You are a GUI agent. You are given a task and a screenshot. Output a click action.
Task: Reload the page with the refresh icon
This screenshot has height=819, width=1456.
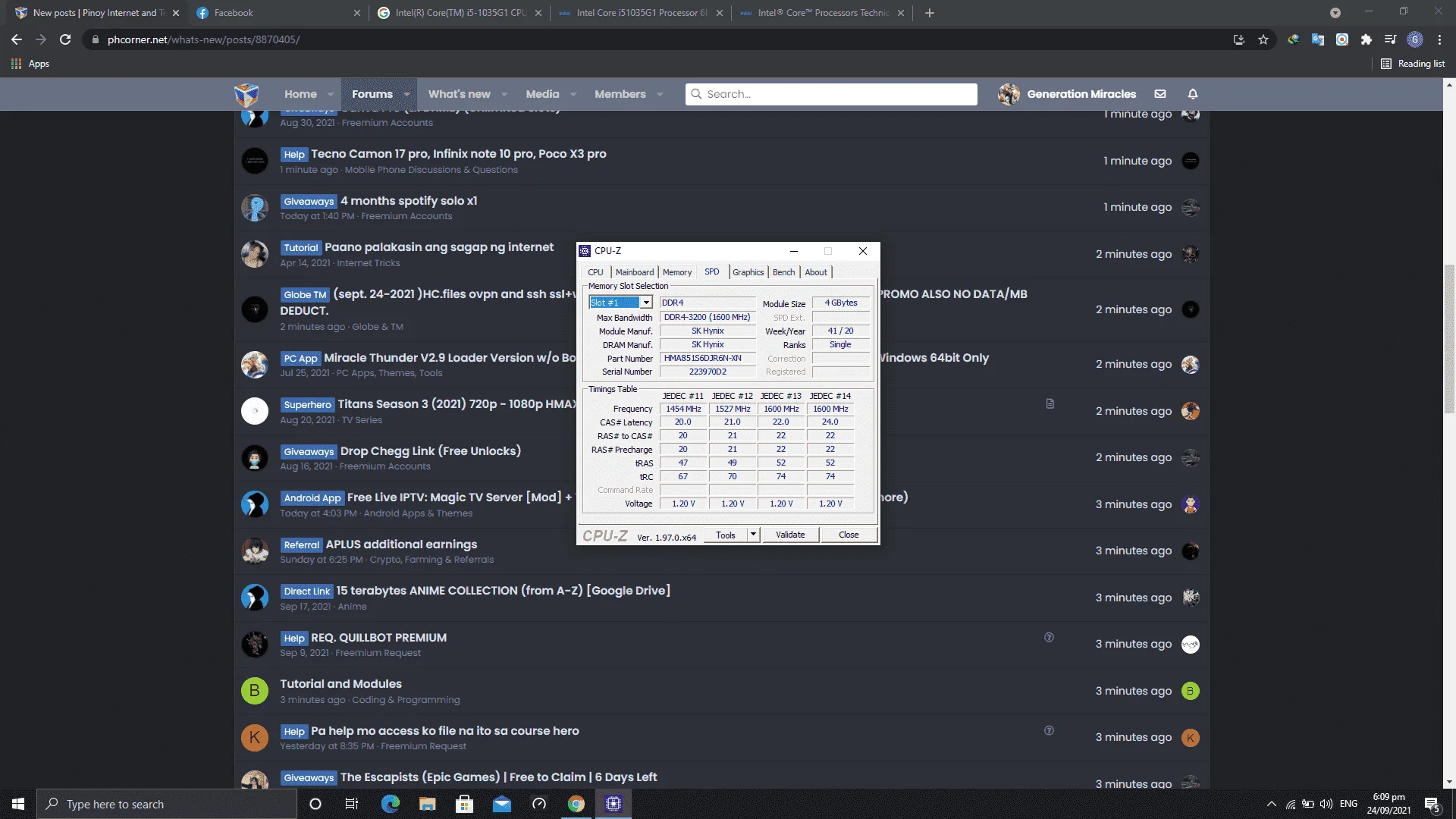click(65, 39)
